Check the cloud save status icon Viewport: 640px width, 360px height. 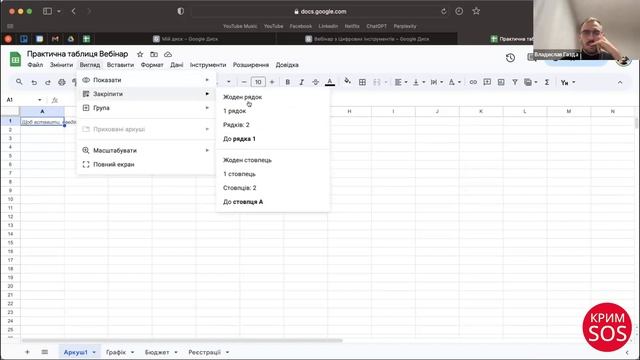coord(168,54)
